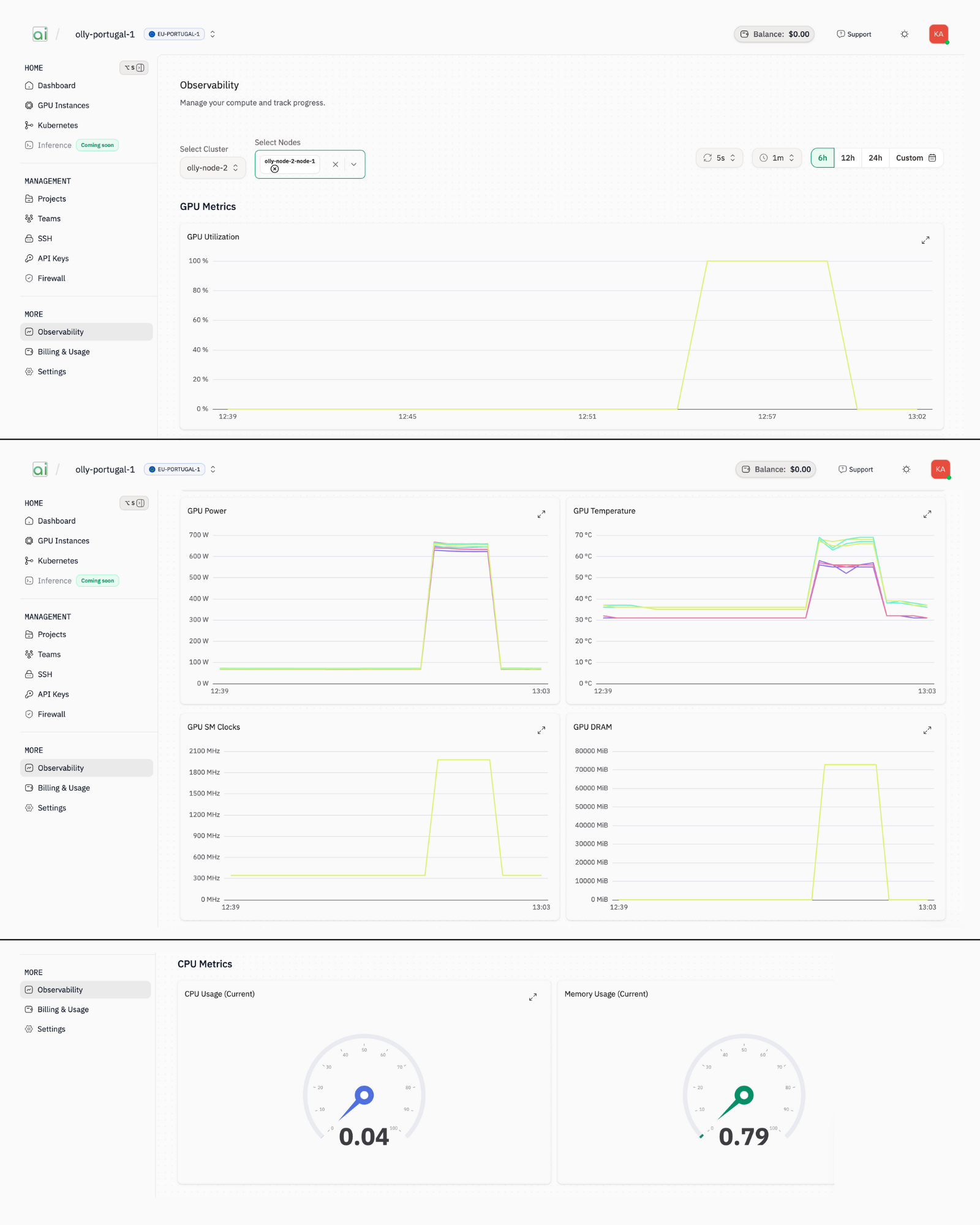Screen dimensions: 980x1225
Task: Expand the GPU DRAM chart view
Action: pyautogui.click(x=927, y=729)
